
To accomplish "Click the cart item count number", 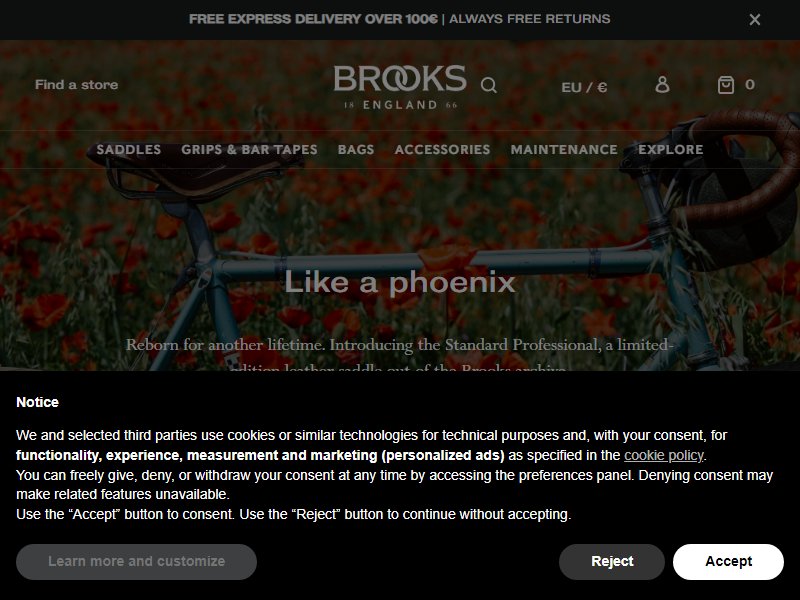I will 749,85.
